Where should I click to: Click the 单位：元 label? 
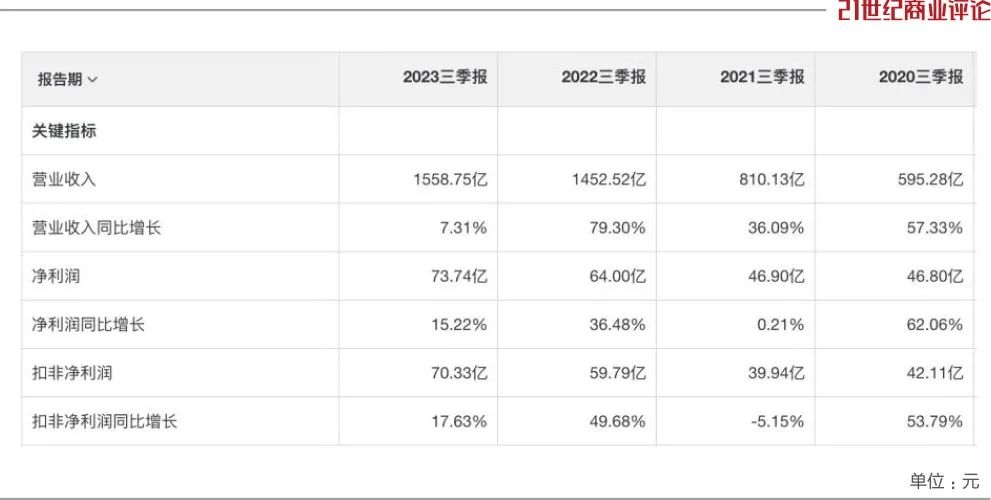[944, 482]
